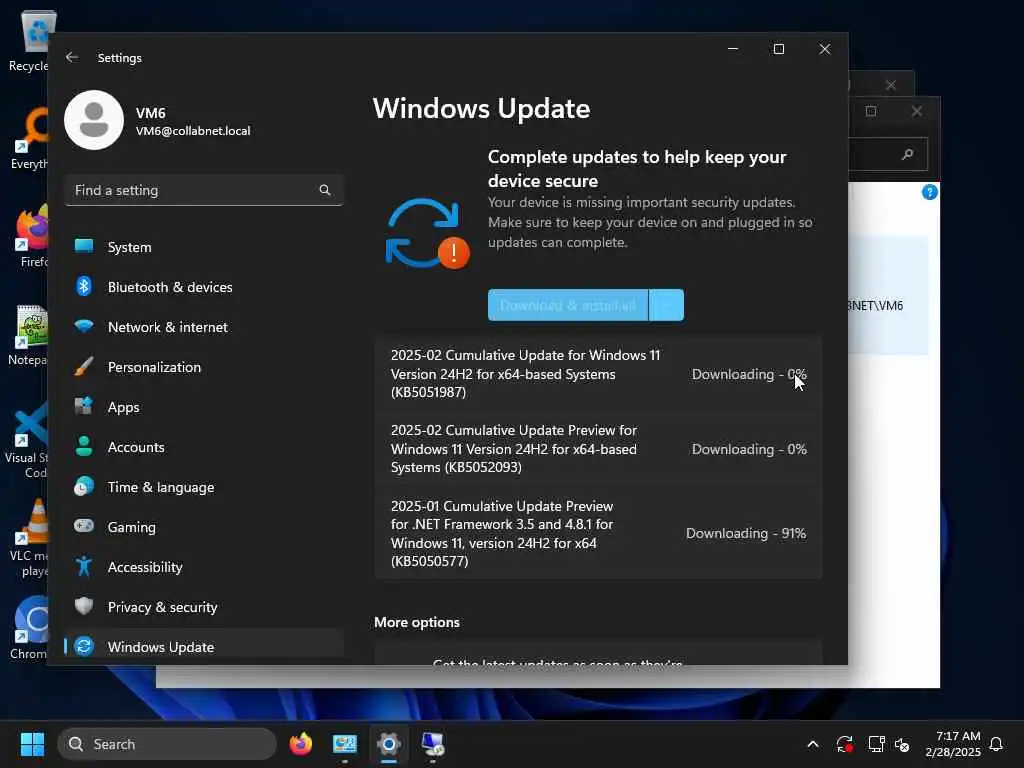Click the Windows Update tray icon
The image size is (1024, 768).
point(844,744)
